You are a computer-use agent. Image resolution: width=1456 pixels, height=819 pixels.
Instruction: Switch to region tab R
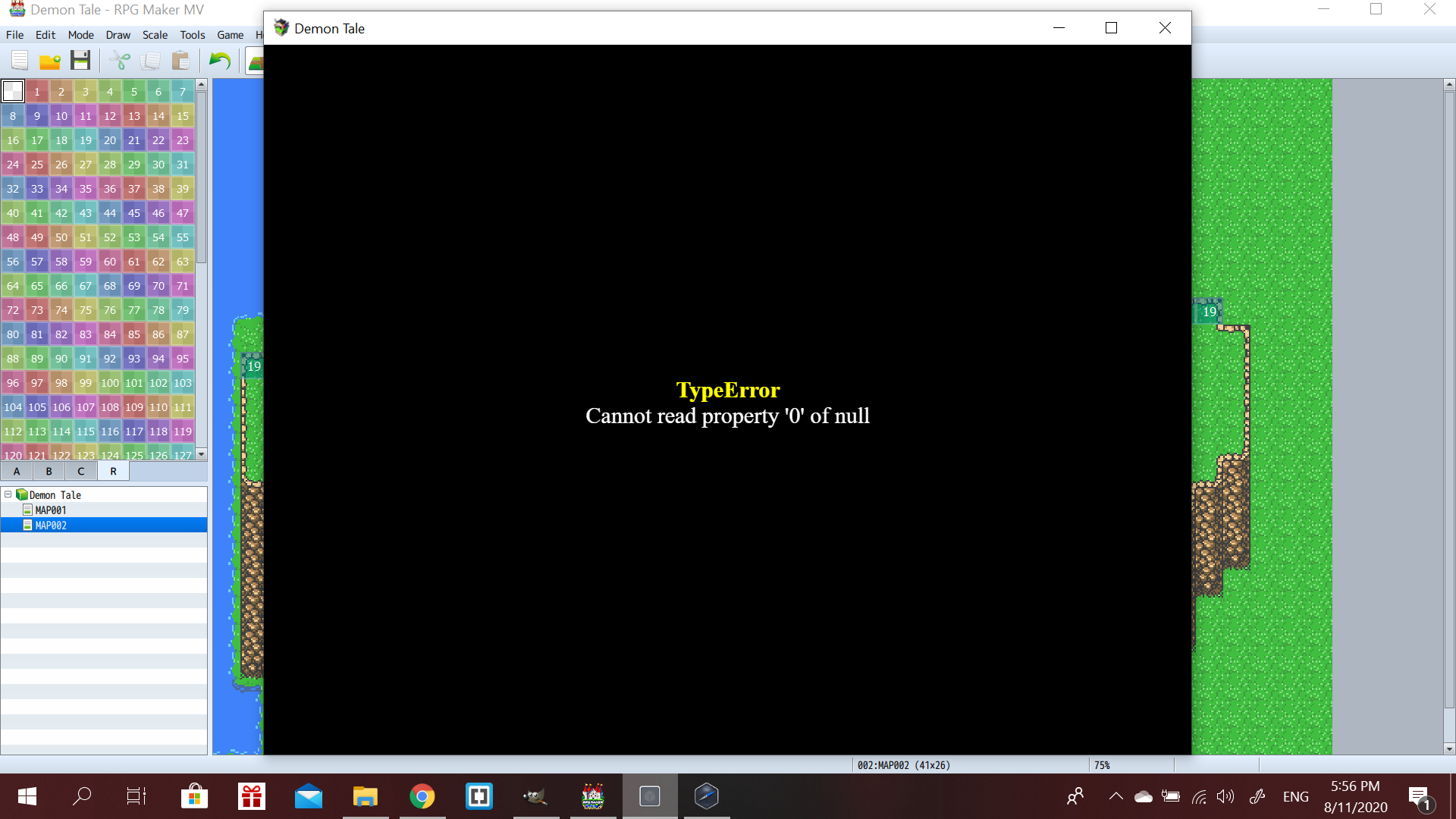(x=114, y=471)
